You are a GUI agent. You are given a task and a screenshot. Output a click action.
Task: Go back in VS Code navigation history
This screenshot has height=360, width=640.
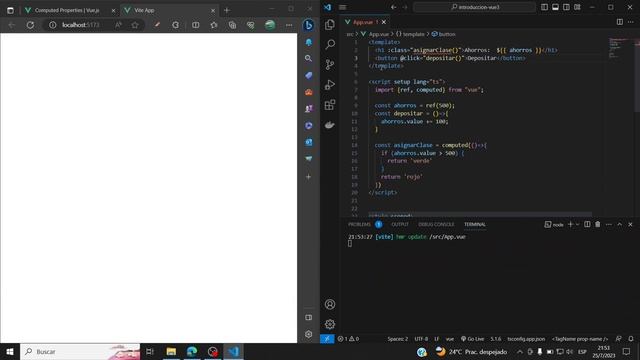(393, 7)
